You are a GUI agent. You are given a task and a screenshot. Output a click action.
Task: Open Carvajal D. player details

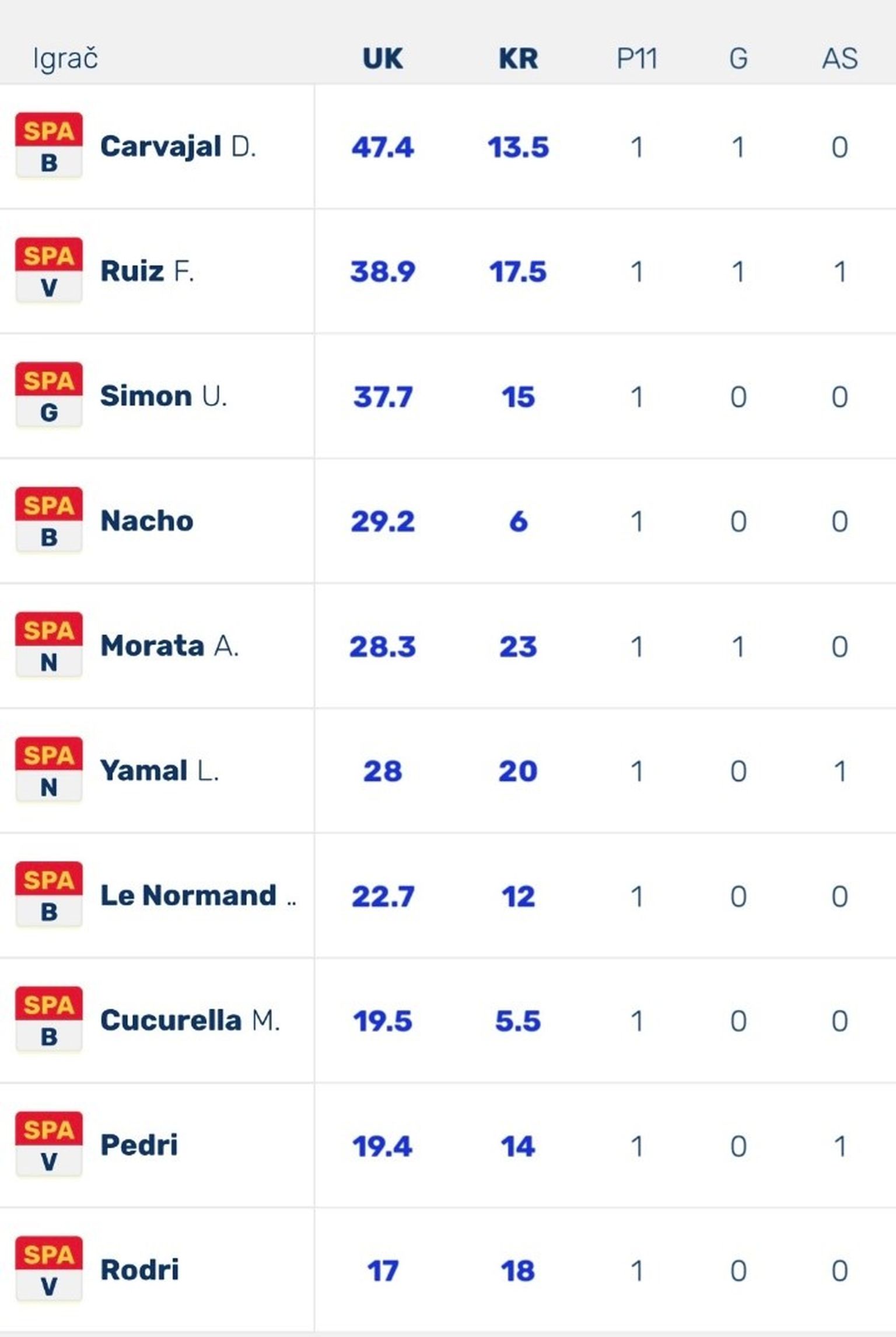(x=178, y=146)
